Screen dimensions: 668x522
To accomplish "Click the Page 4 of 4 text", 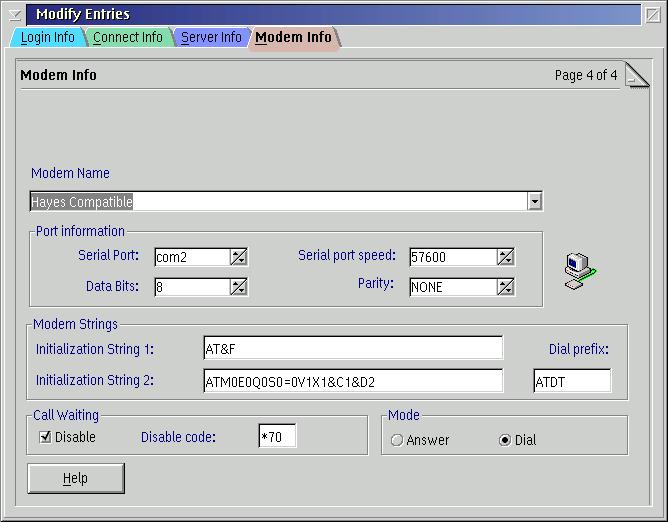I will click(x=586, y=75).
